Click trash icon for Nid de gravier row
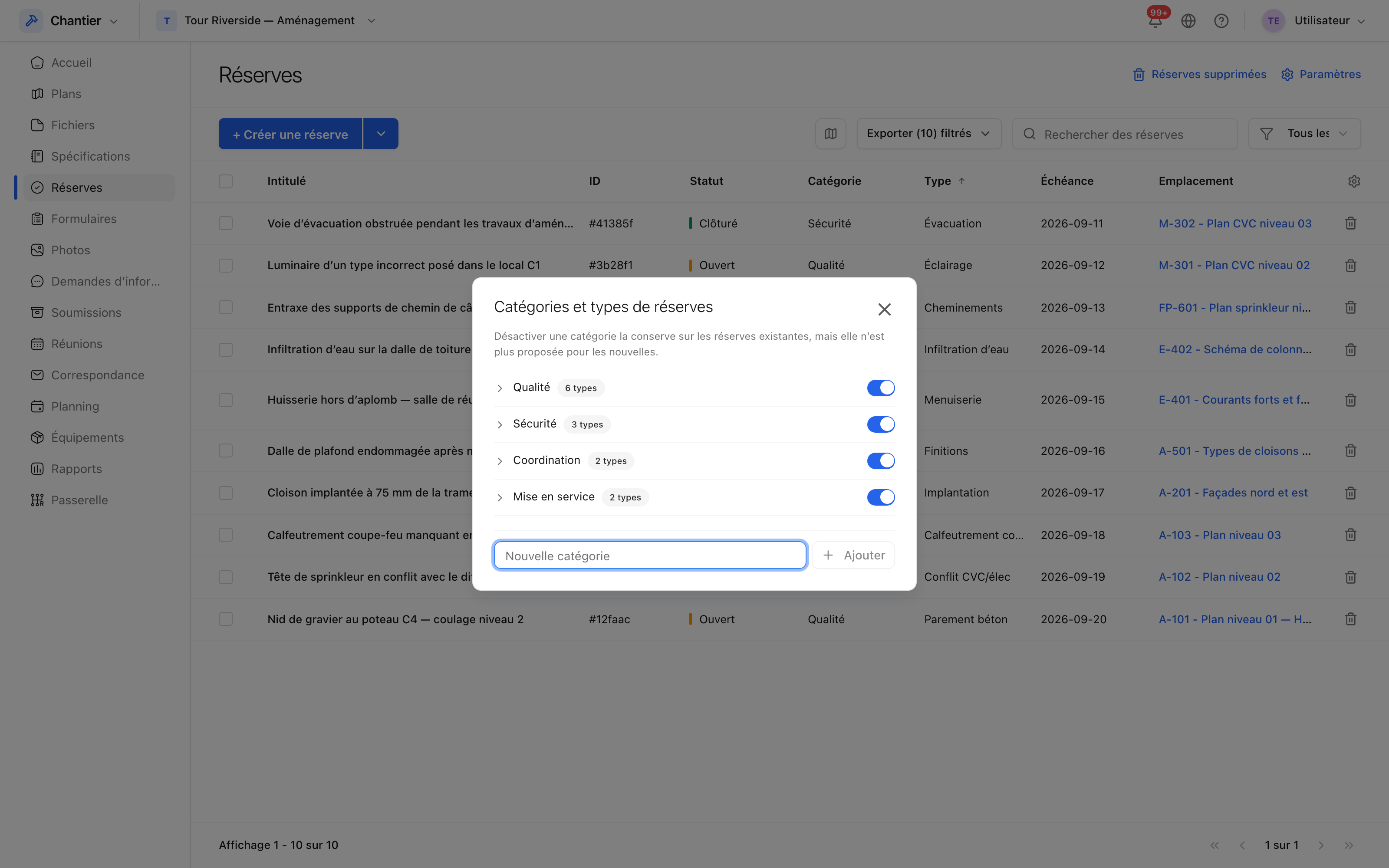 (1350, 619)
